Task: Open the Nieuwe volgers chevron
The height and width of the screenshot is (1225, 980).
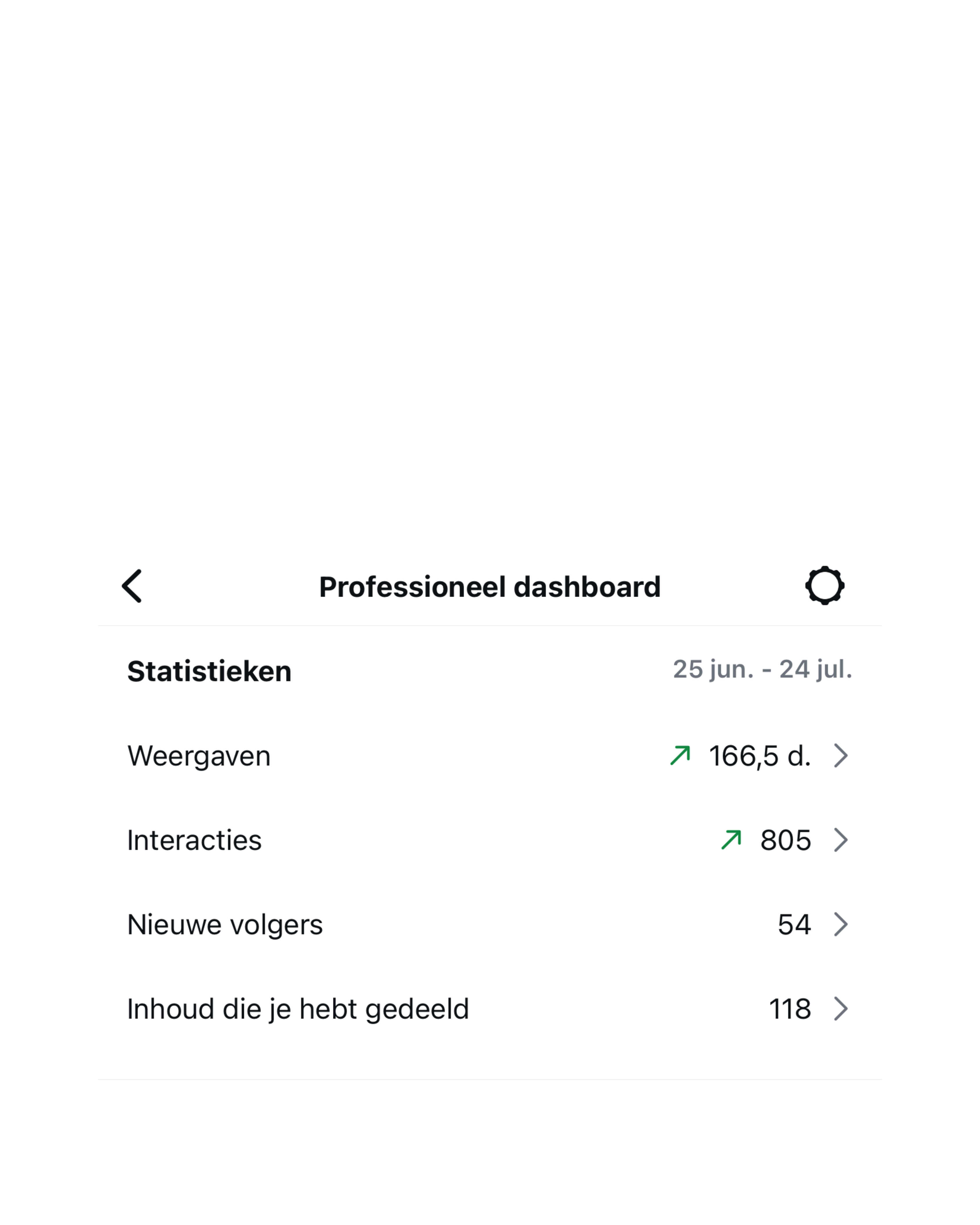Action: point(841,924)
